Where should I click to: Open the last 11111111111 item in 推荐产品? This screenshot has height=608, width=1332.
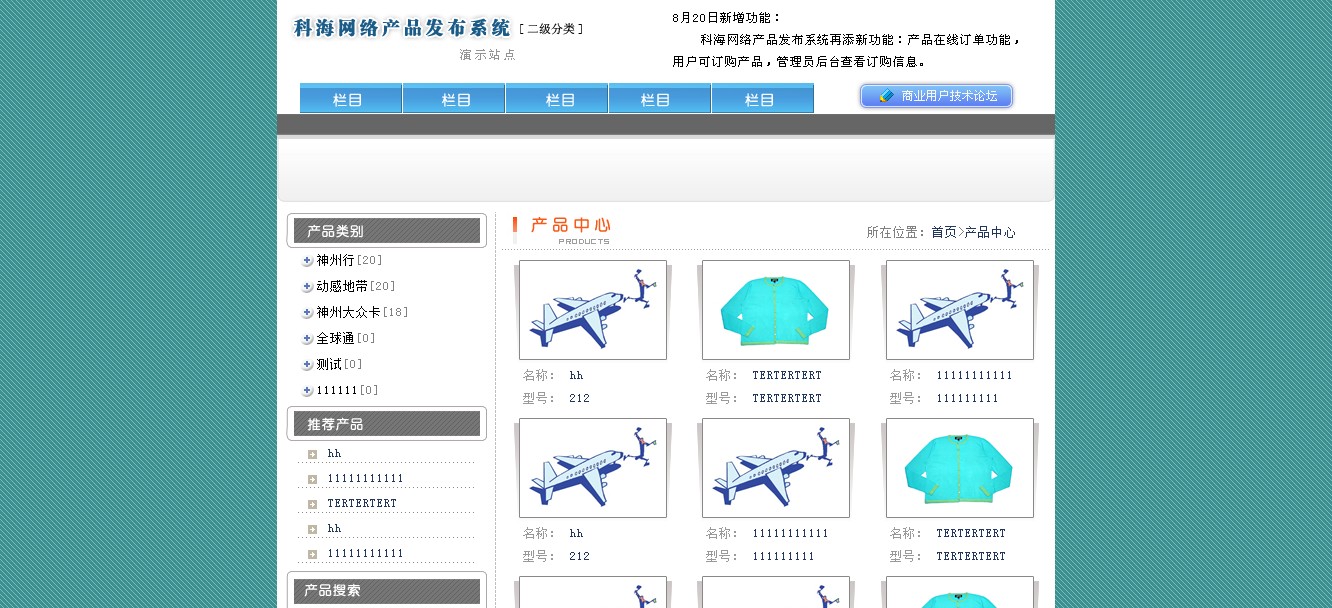pyautogui.click(x=365, y=554)
